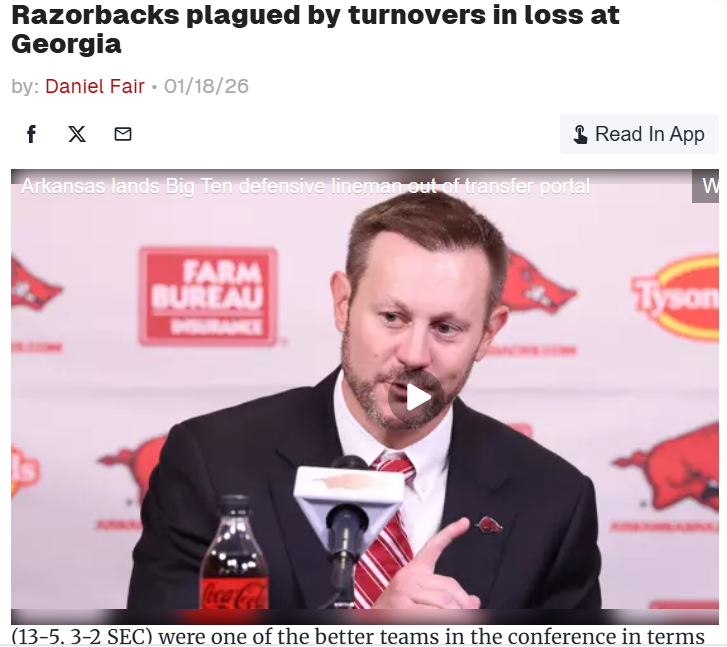Click the Farm Bureau Insurance logo in video
Image resolution: width=727 pixels, height=647 pixels.
click(208, 297)
